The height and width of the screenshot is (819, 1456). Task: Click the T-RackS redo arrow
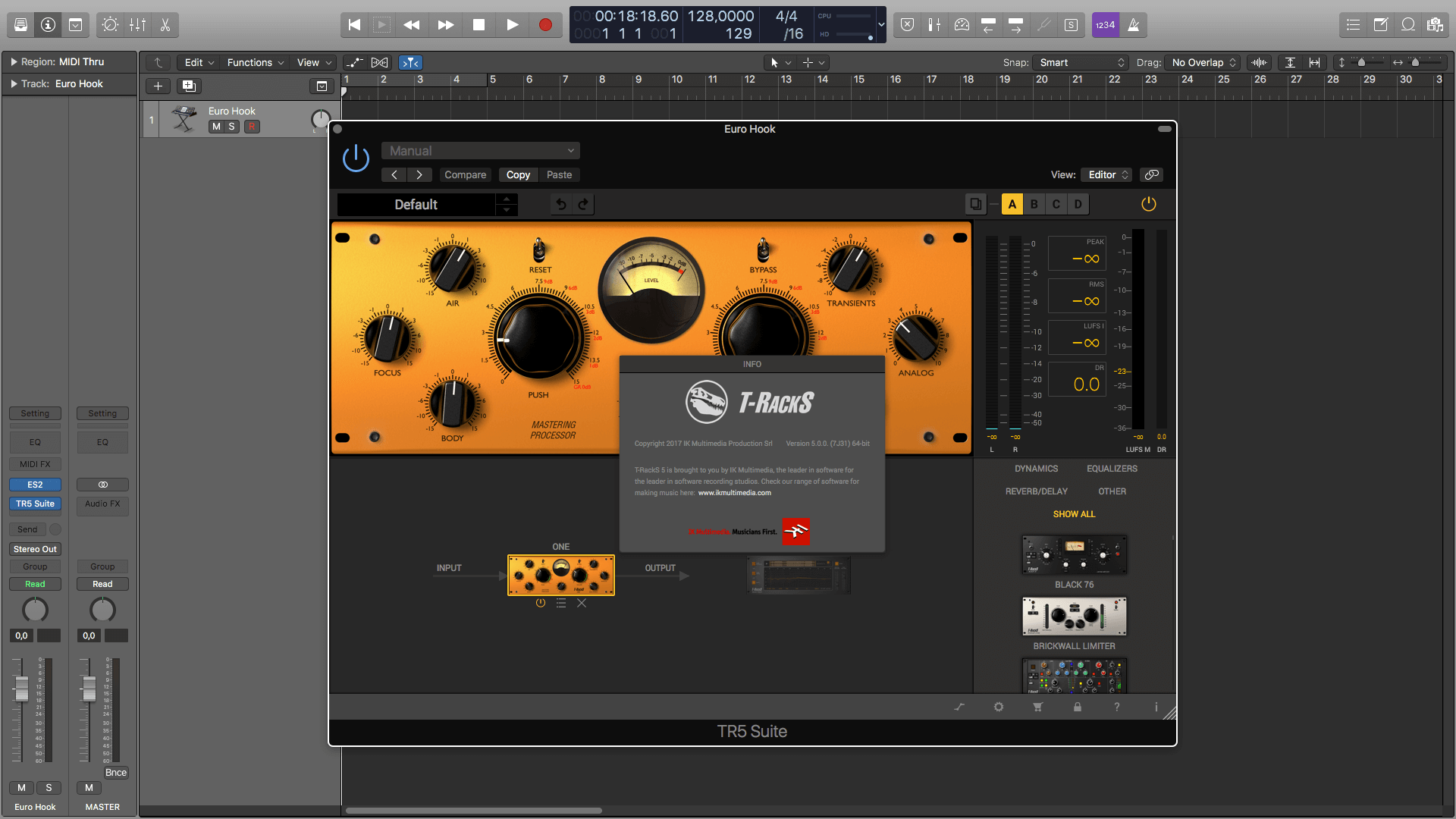point(583,204)
